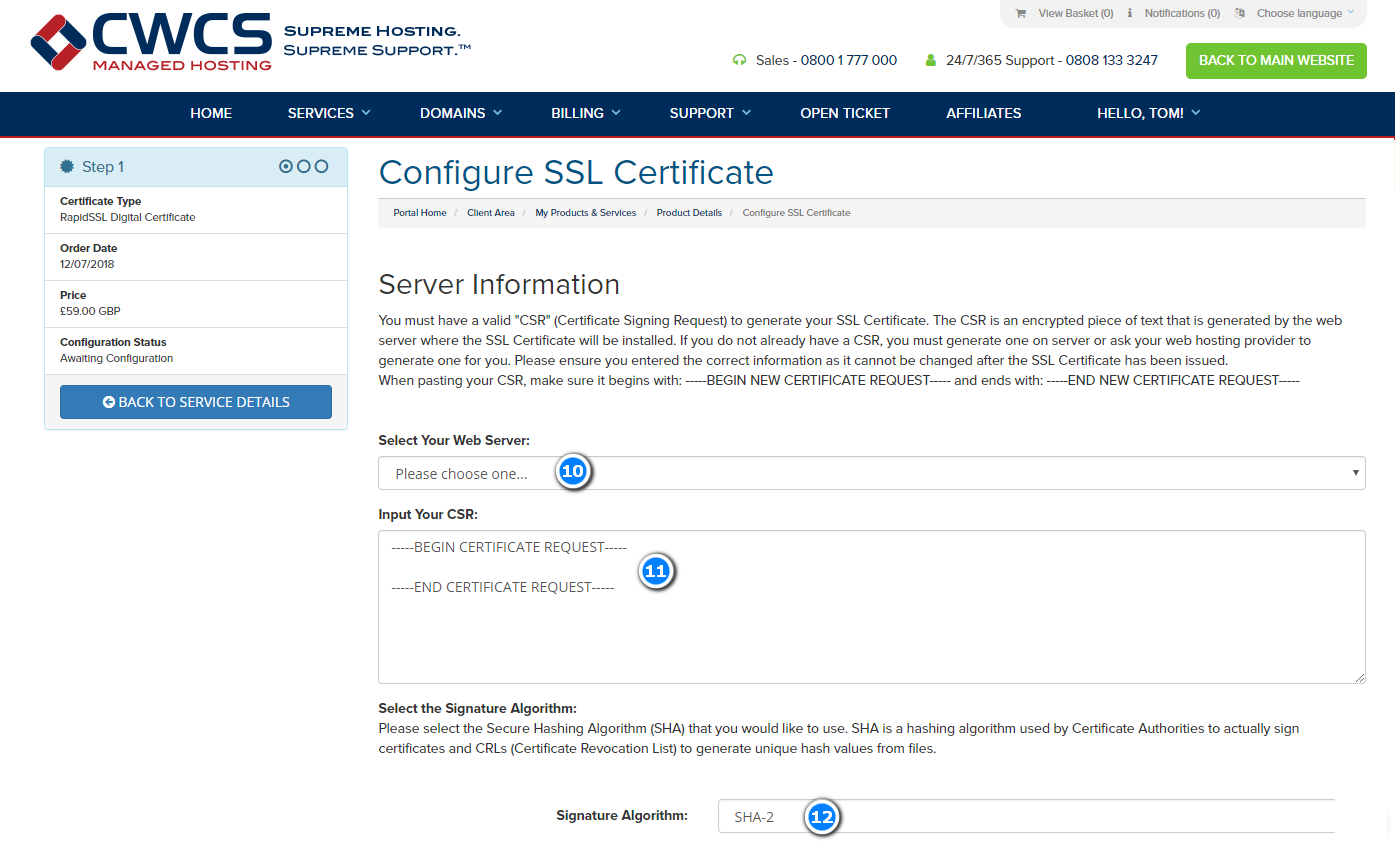Expand the Services menu
The image size is (1395, 850).
(x=329, y=113)
